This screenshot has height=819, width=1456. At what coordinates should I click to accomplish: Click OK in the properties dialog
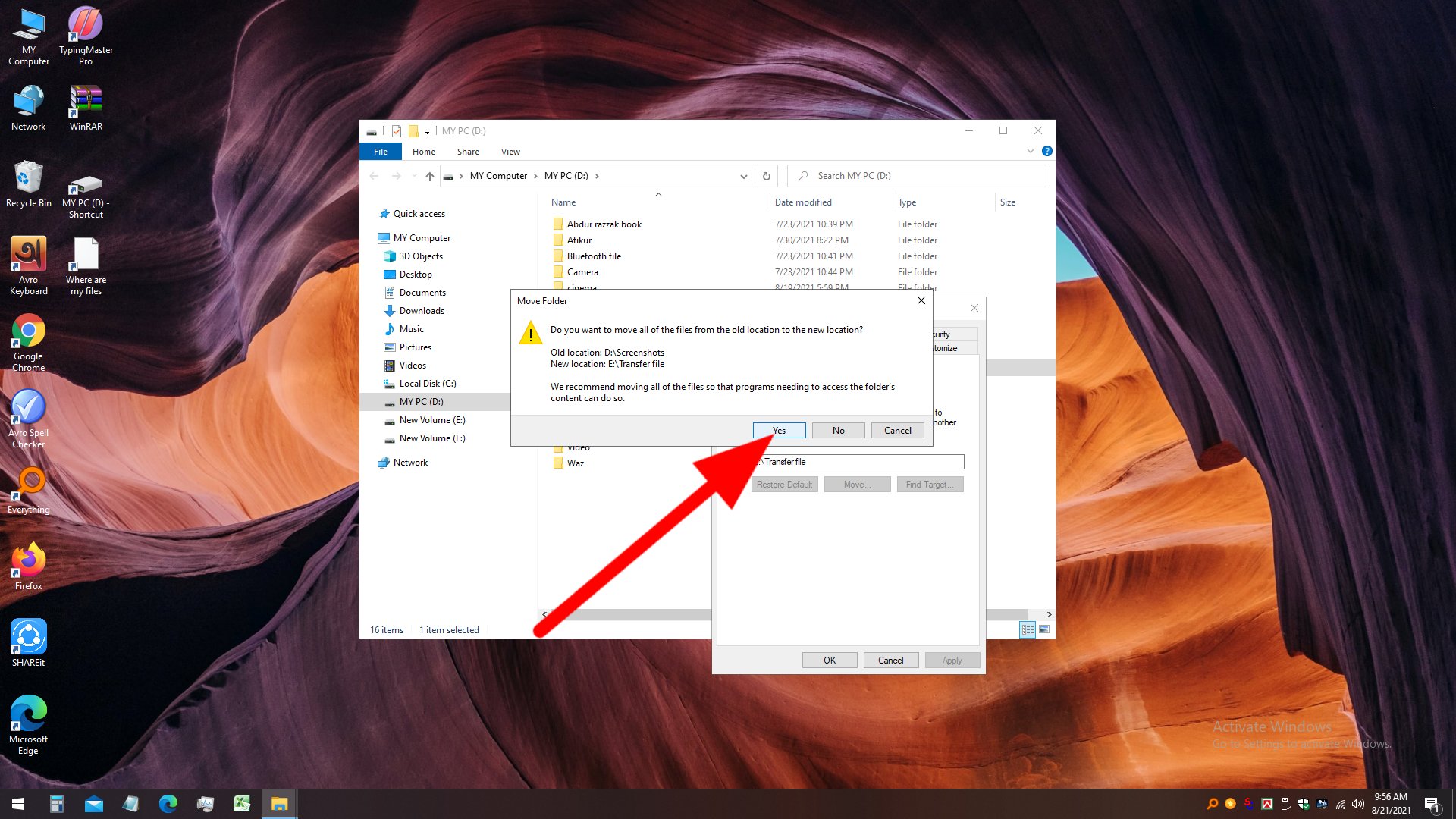[x=829, y=660]
